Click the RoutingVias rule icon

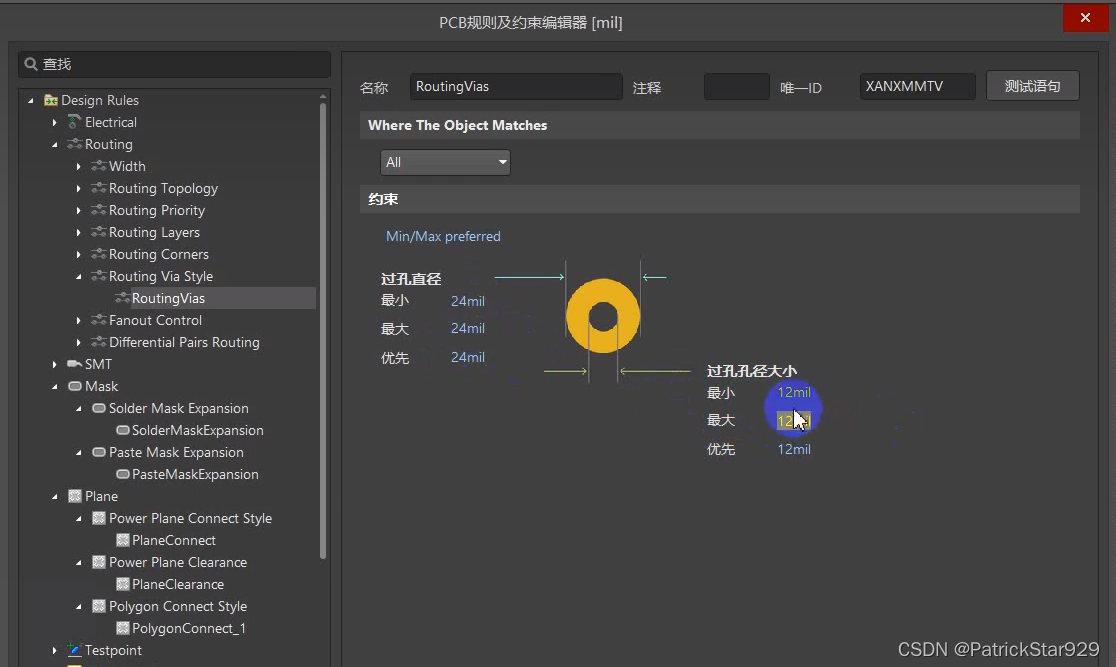[x=122, y=298]
